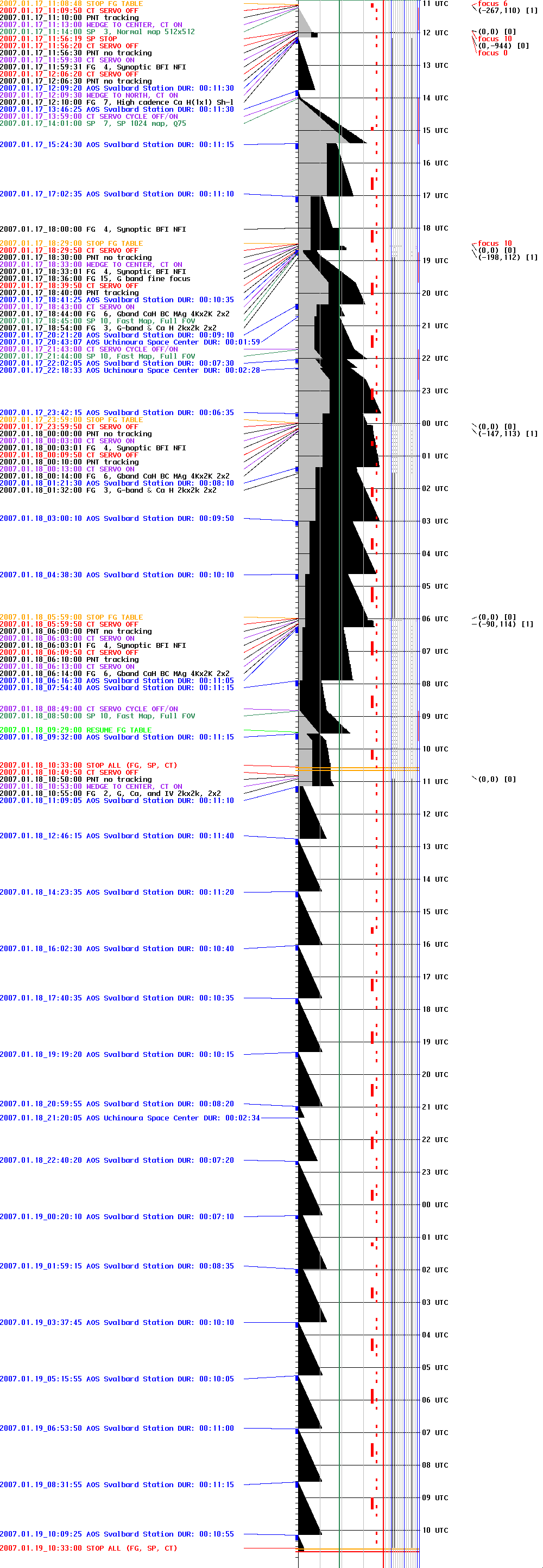
Task: Select AOS Uchinoura Space Center at 20:43:07
Action: tap(130, 342)
